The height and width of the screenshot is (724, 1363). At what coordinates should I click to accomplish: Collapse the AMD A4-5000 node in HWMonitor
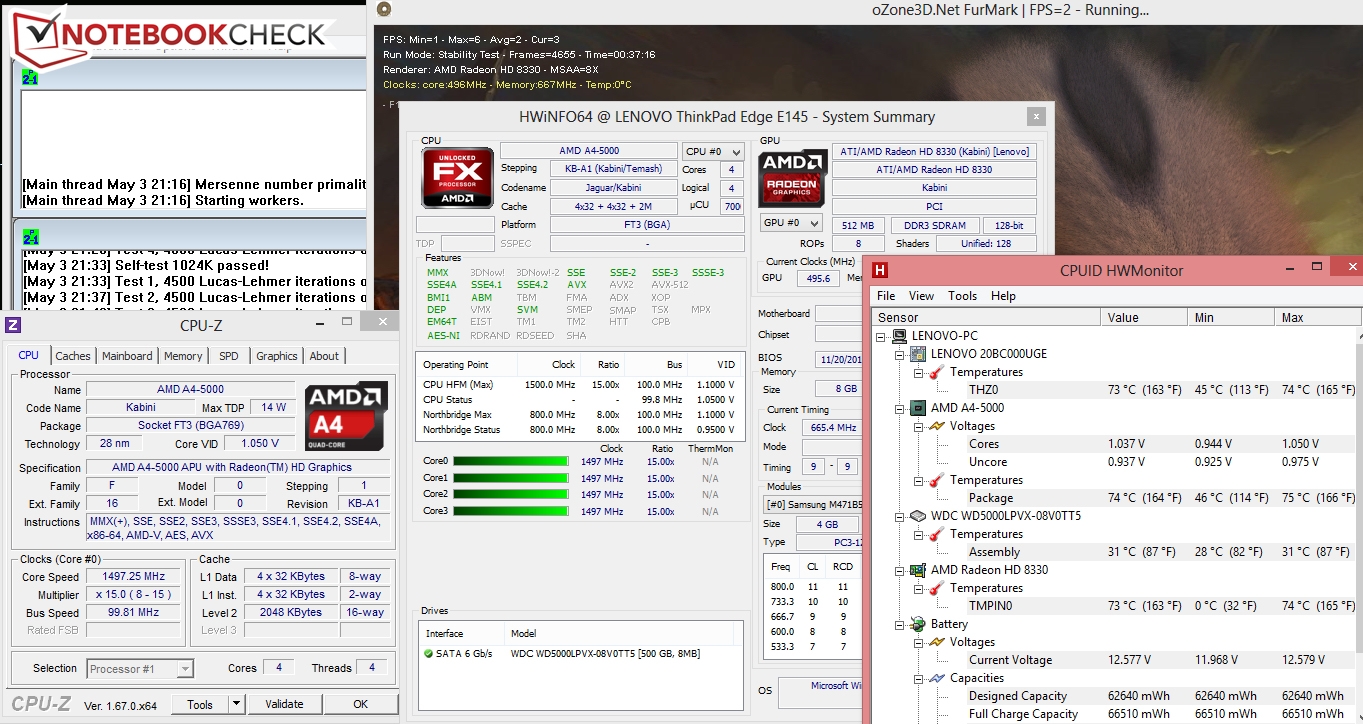point(900,408)
